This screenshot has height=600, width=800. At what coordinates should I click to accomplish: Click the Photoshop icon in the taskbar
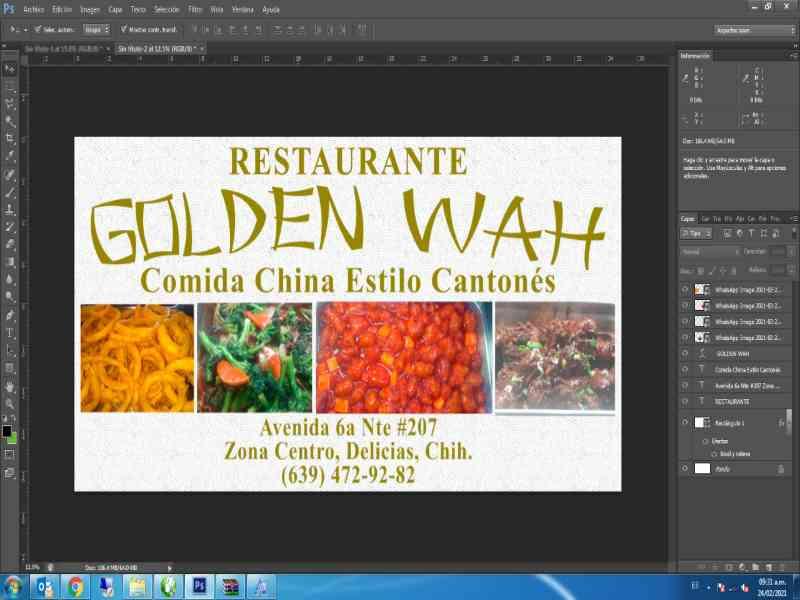pos(199,586)
